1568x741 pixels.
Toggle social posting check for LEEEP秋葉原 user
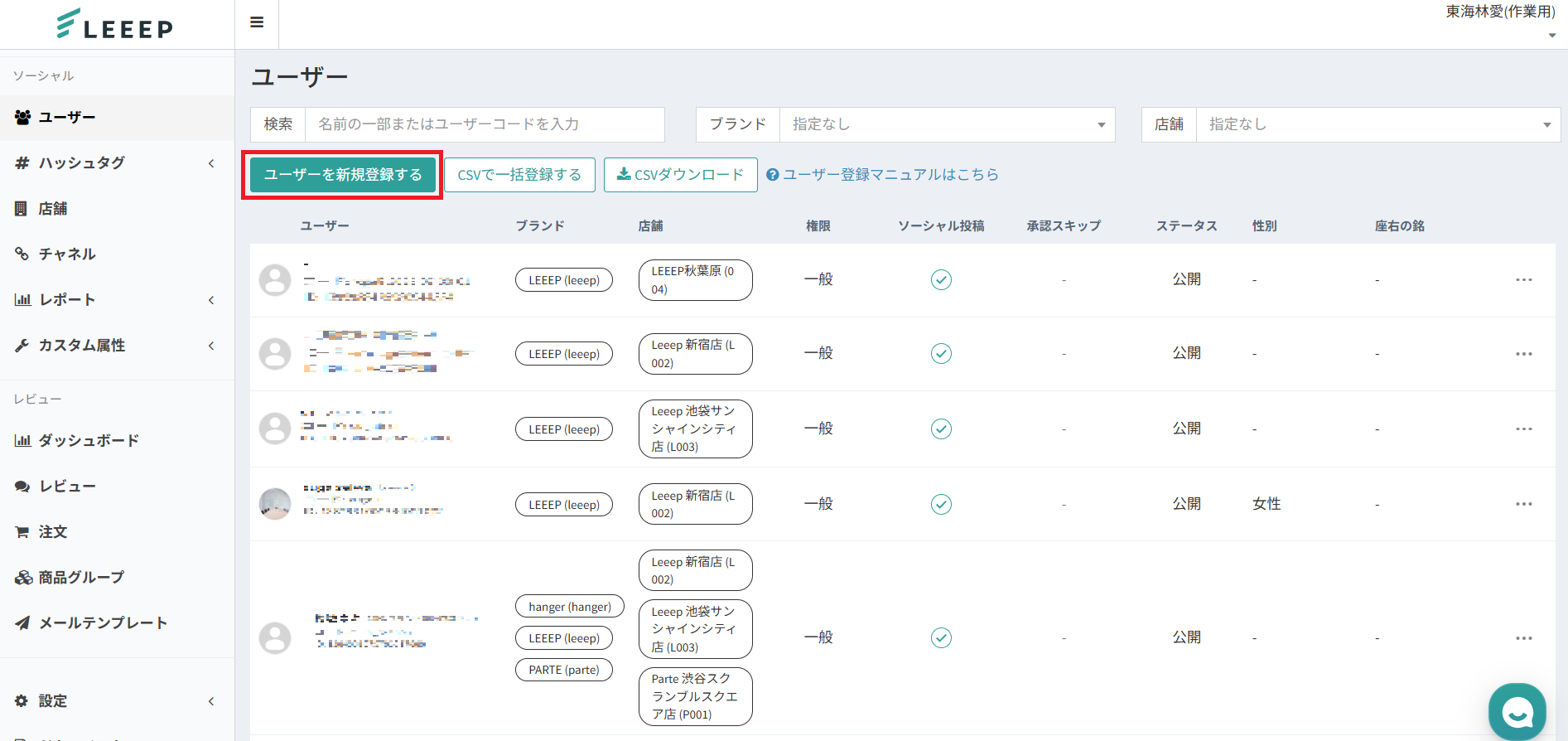(x=941, y=280)
